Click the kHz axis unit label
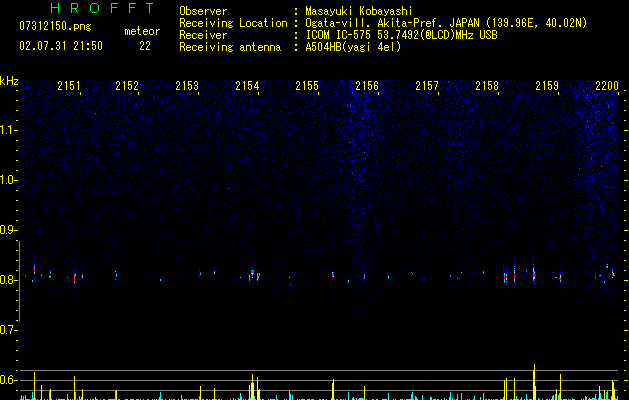The height and width of the screenshot is (400, 629). pyautogui.click(x=9, y=81)
